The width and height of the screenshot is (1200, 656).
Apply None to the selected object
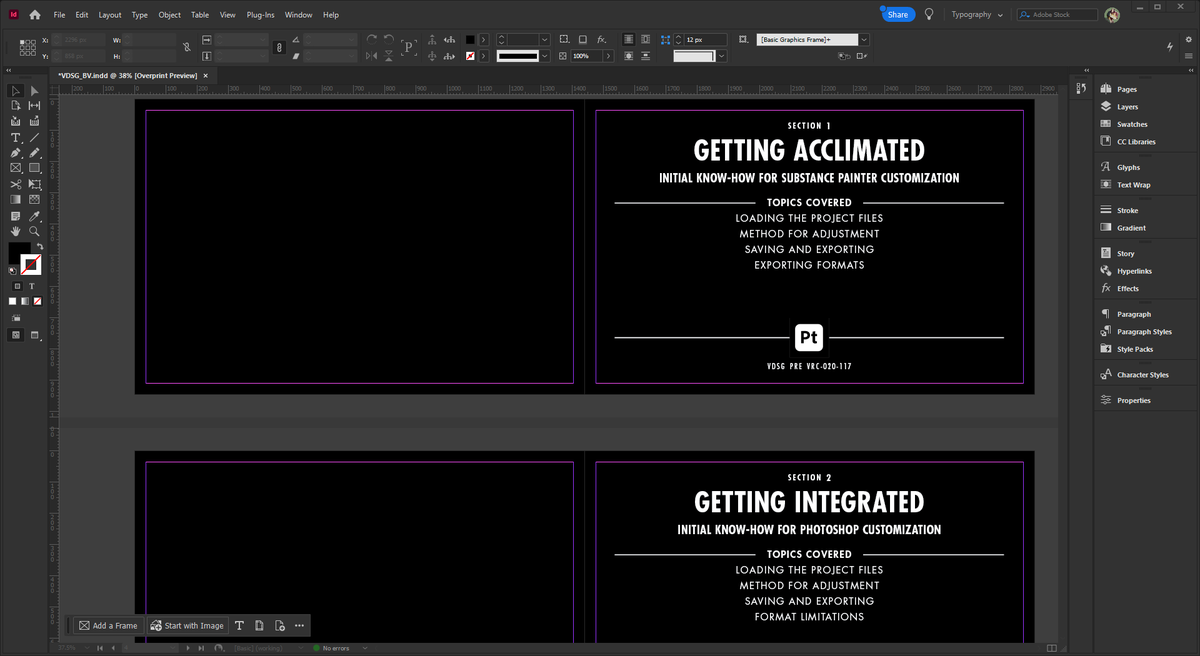[37, 301]
